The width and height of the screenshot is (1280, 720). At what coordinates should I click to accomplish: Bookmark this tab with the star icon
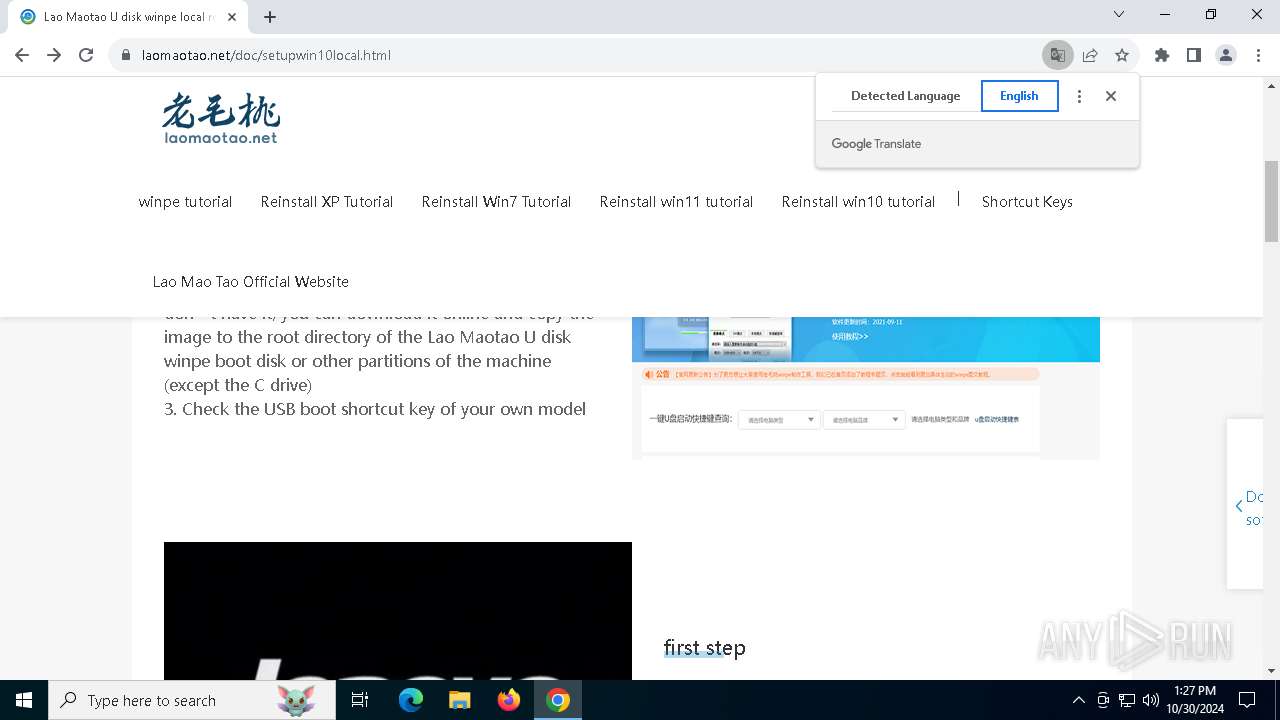tap(1122, 55)
